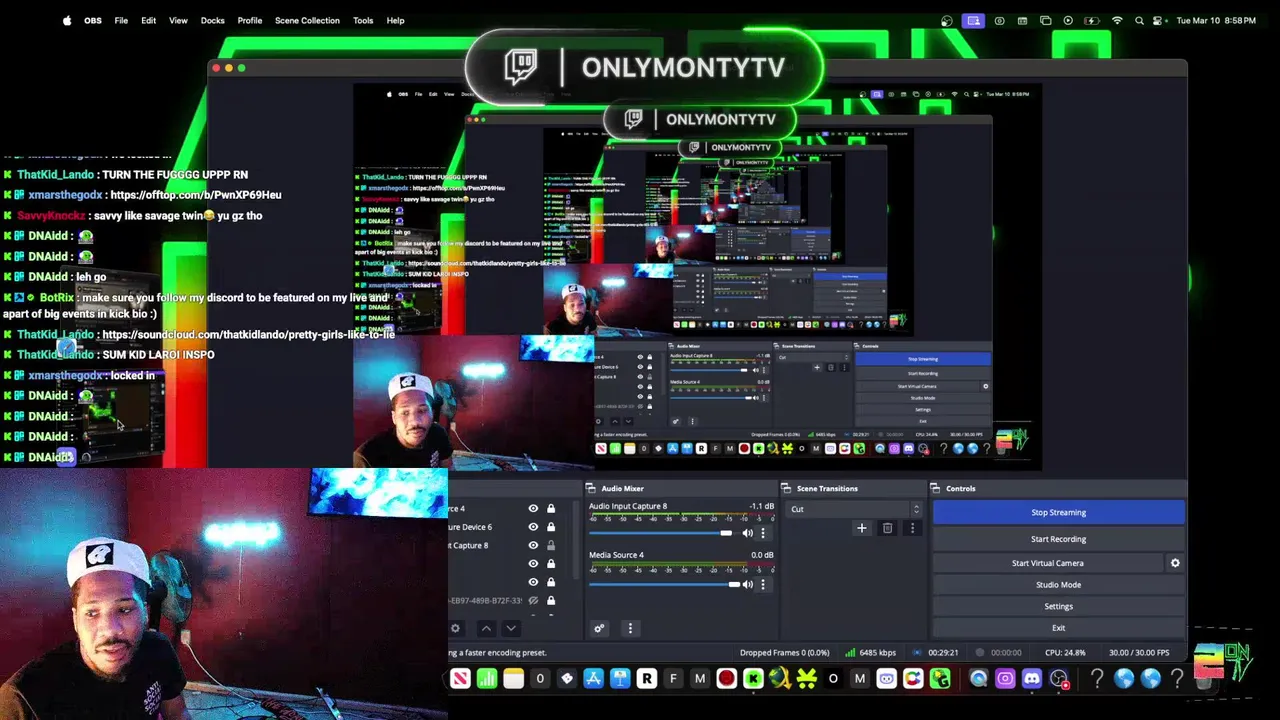Screen dimensions: 1280x720
Task: Open screen sharing indicator in menu bar
Action: pyautogui.click(x=973, y=20)
